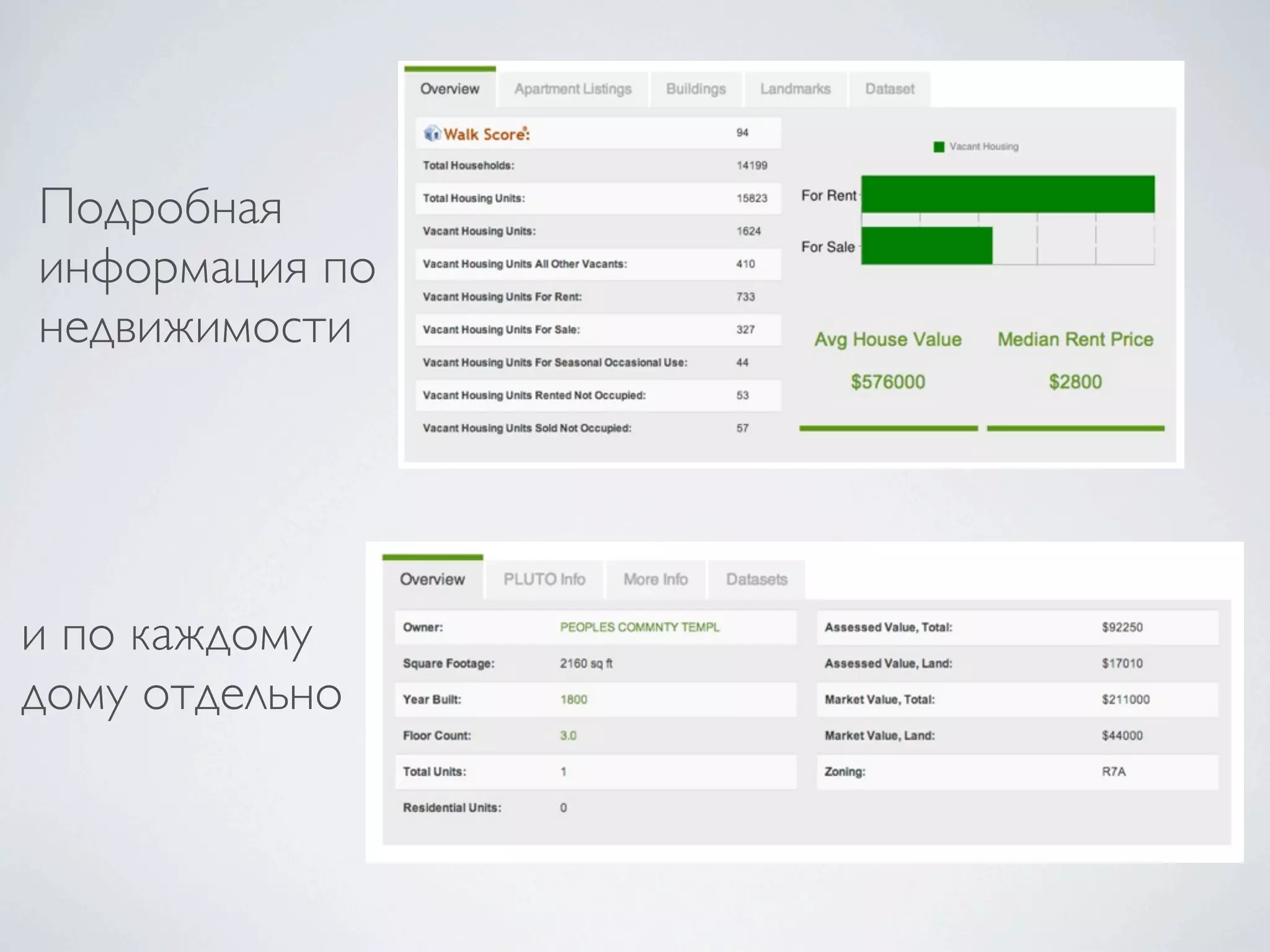Open the PLUTO Info tab
Viewport: 1270px width, 952px height.
pyautogui.click(x=544, y=580)
